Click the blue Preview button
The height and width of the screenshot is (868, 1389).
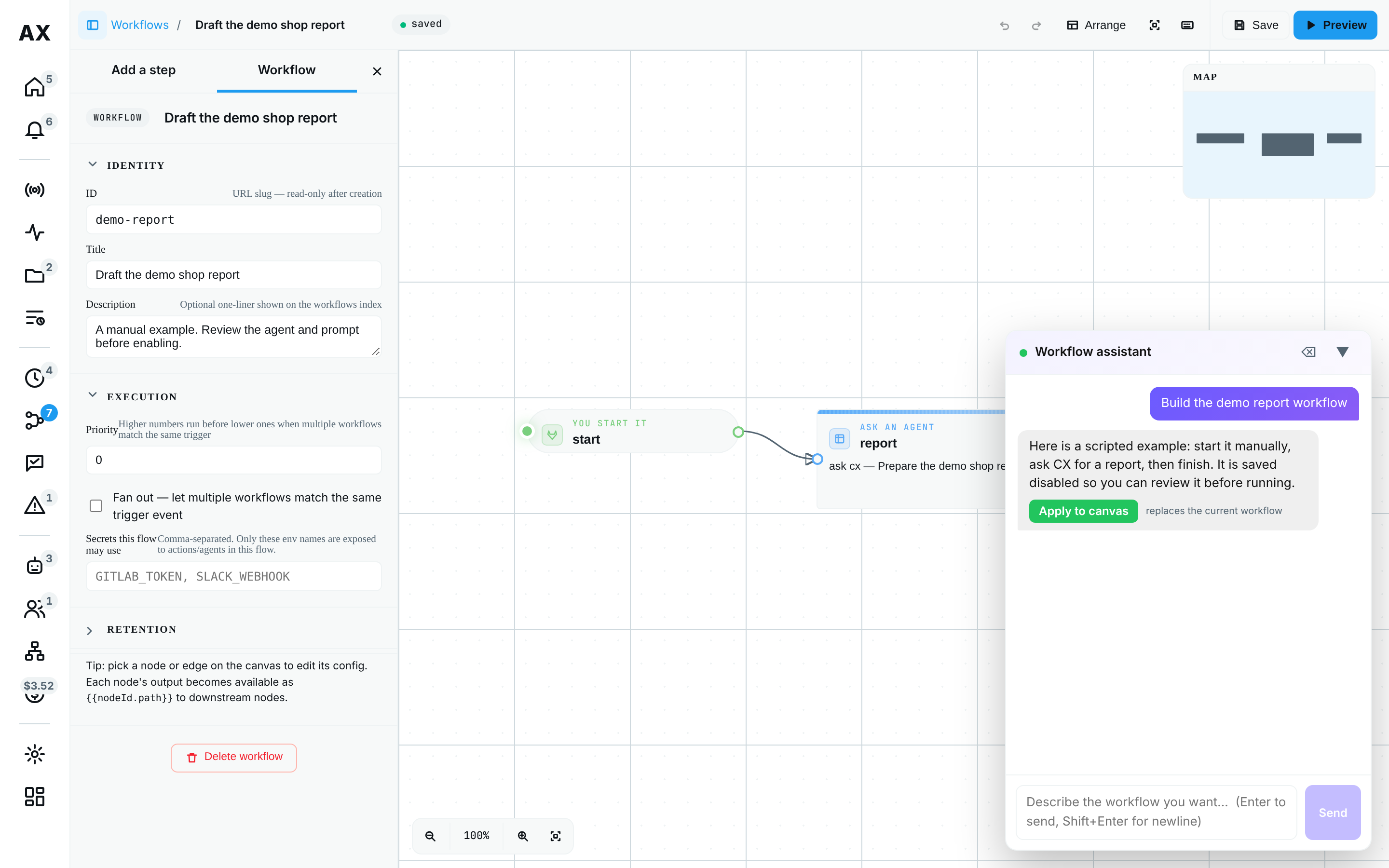click(x=1335, y=25)
